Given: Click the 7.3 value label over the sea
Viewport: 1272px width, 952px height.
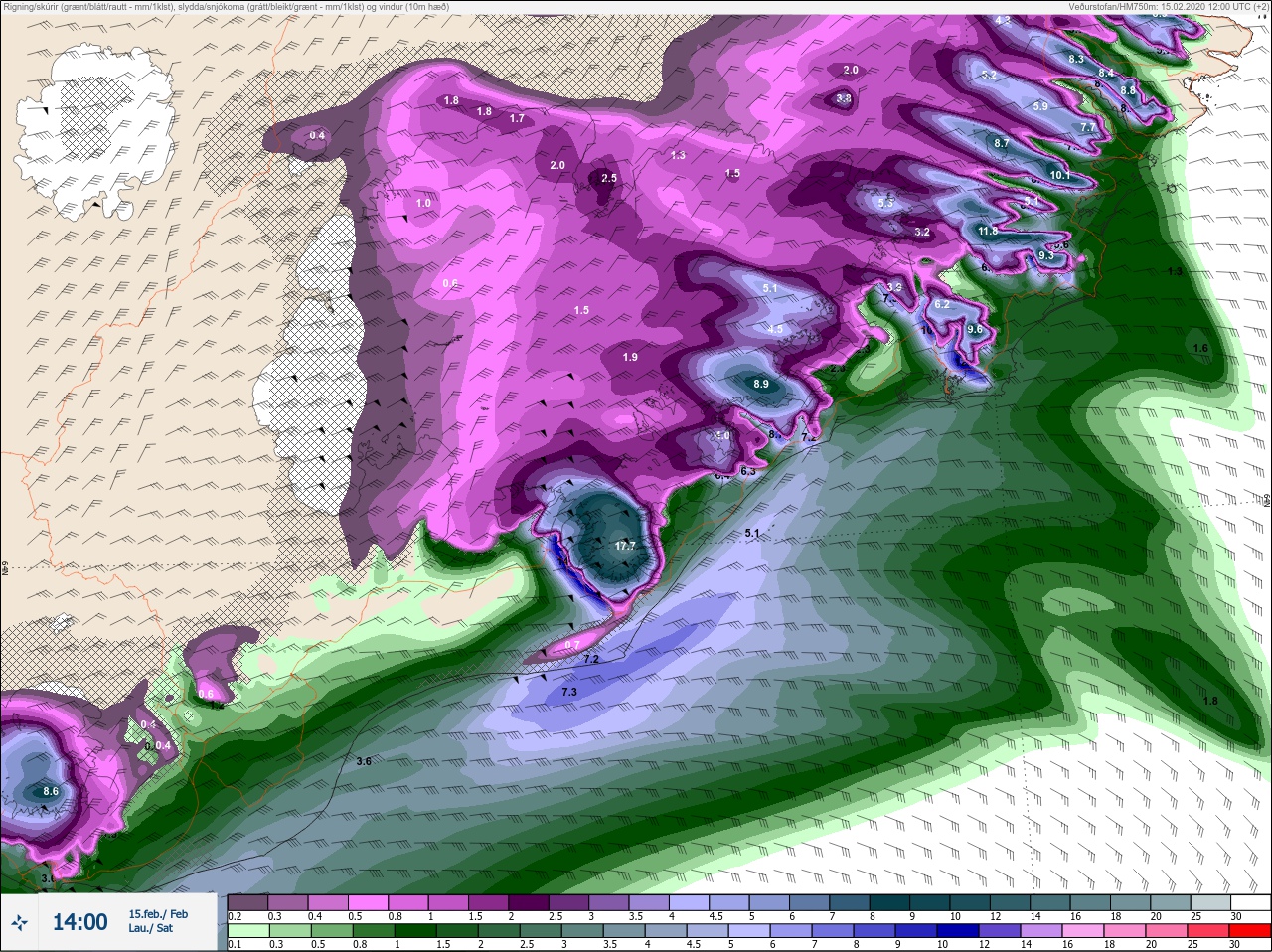Looking at the screenshot, I should pyautogui.click(x=569, y=692).
